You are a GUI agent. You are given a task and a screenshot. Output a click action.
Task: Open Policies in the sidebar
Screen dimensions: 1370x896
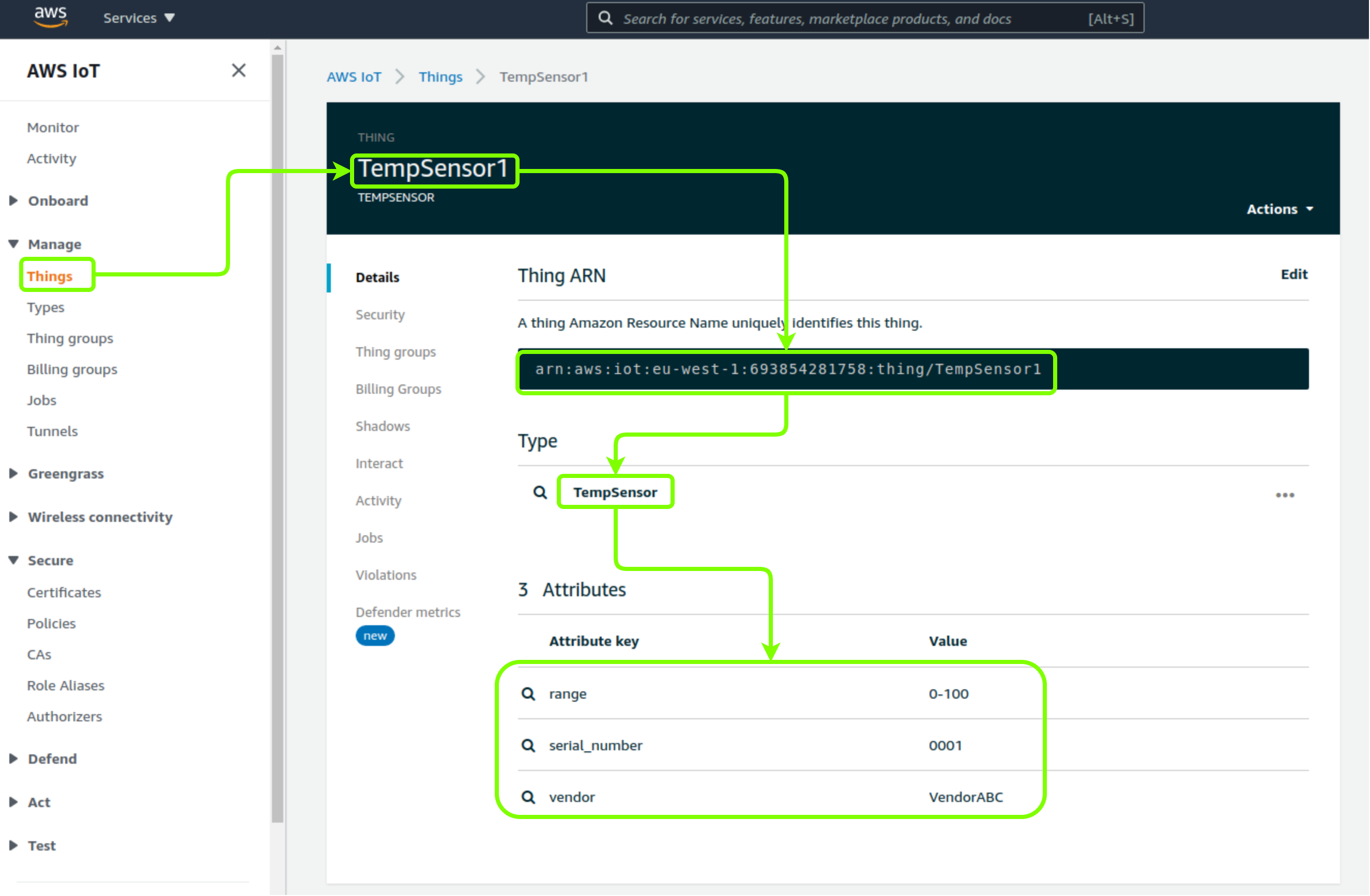point(51,624)
